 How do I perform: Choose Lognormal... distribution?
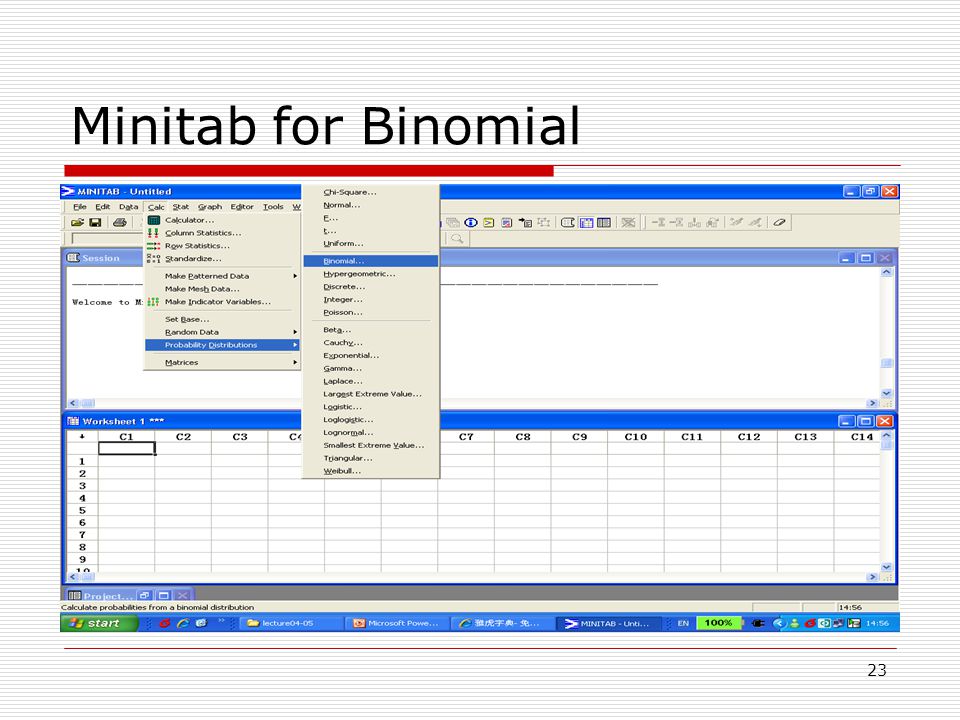pyautogui.click(x=371, y=432)
